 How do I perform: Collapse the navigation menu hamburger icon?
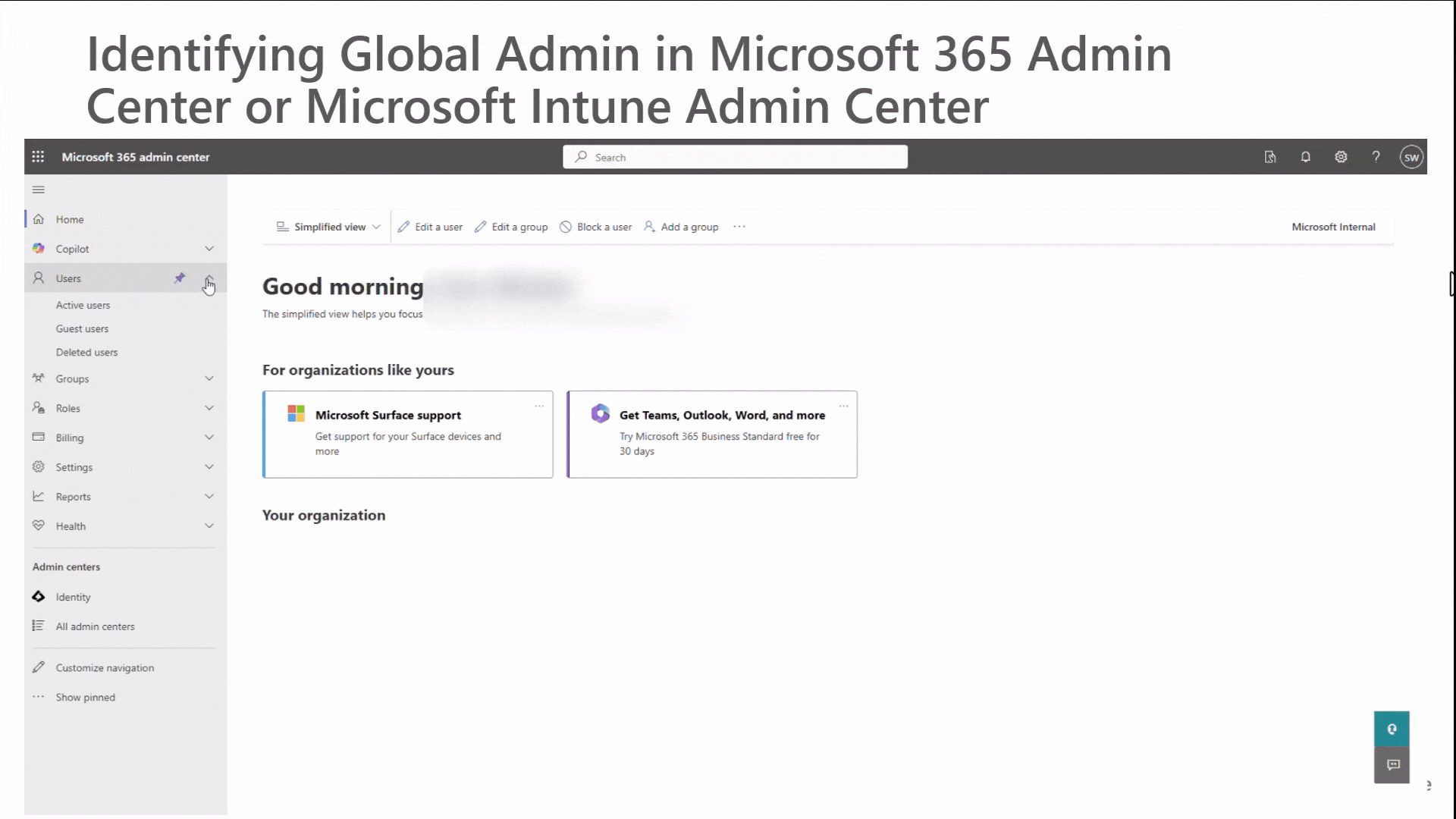coord(39,190)
